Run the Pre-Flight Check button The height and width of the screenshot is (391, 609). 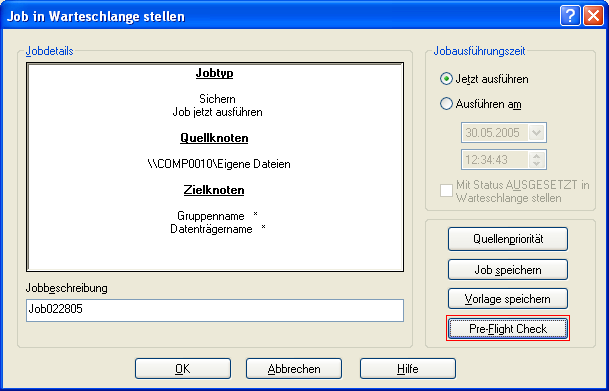click(508, 328)
